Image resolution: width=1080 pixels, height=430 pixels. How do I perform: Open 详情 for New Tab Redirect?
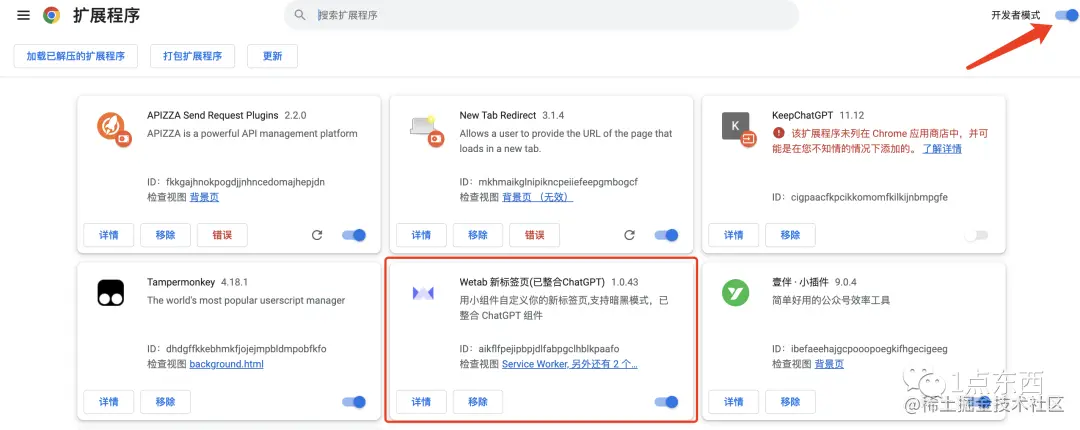(x=422, y=235)
